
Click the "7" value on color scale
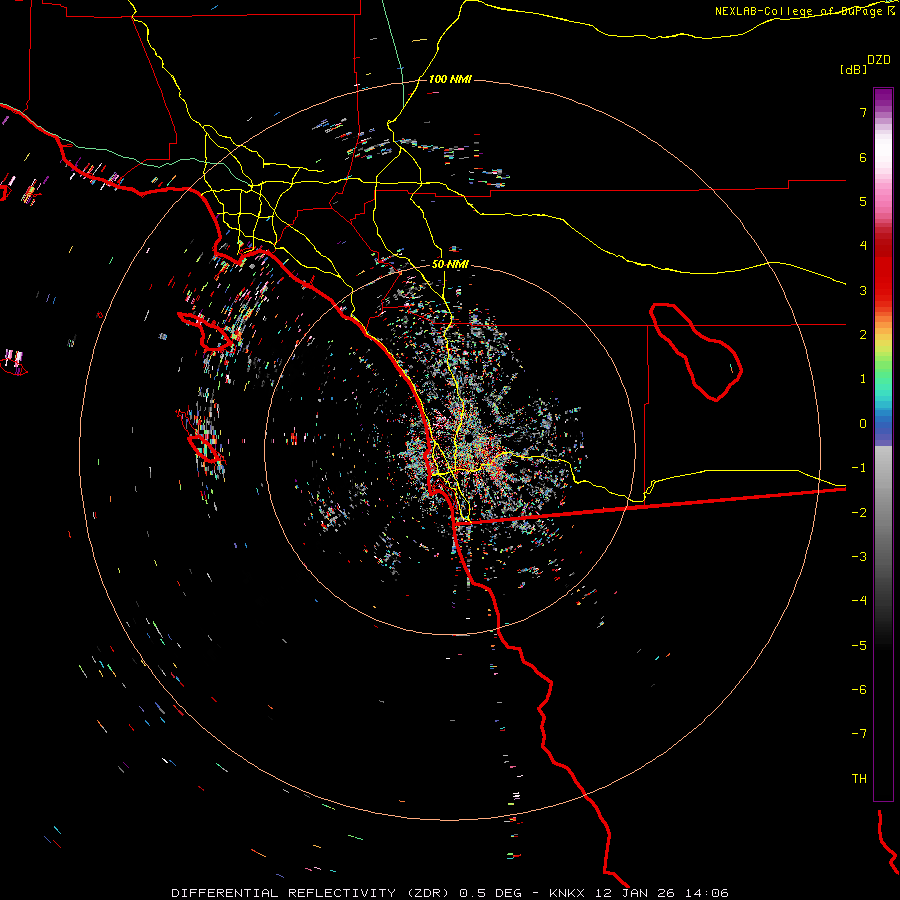[863, 112]
